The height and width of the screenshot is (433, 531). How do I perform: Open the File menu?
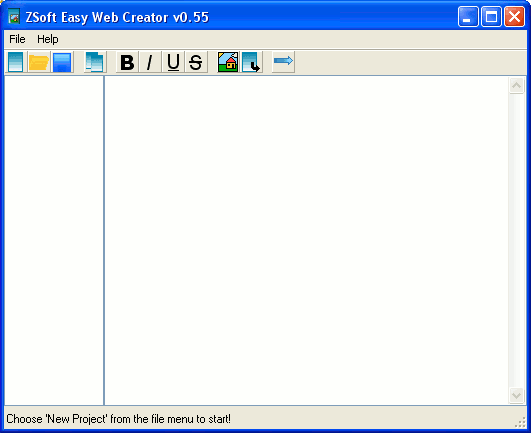tap(17, 39)
